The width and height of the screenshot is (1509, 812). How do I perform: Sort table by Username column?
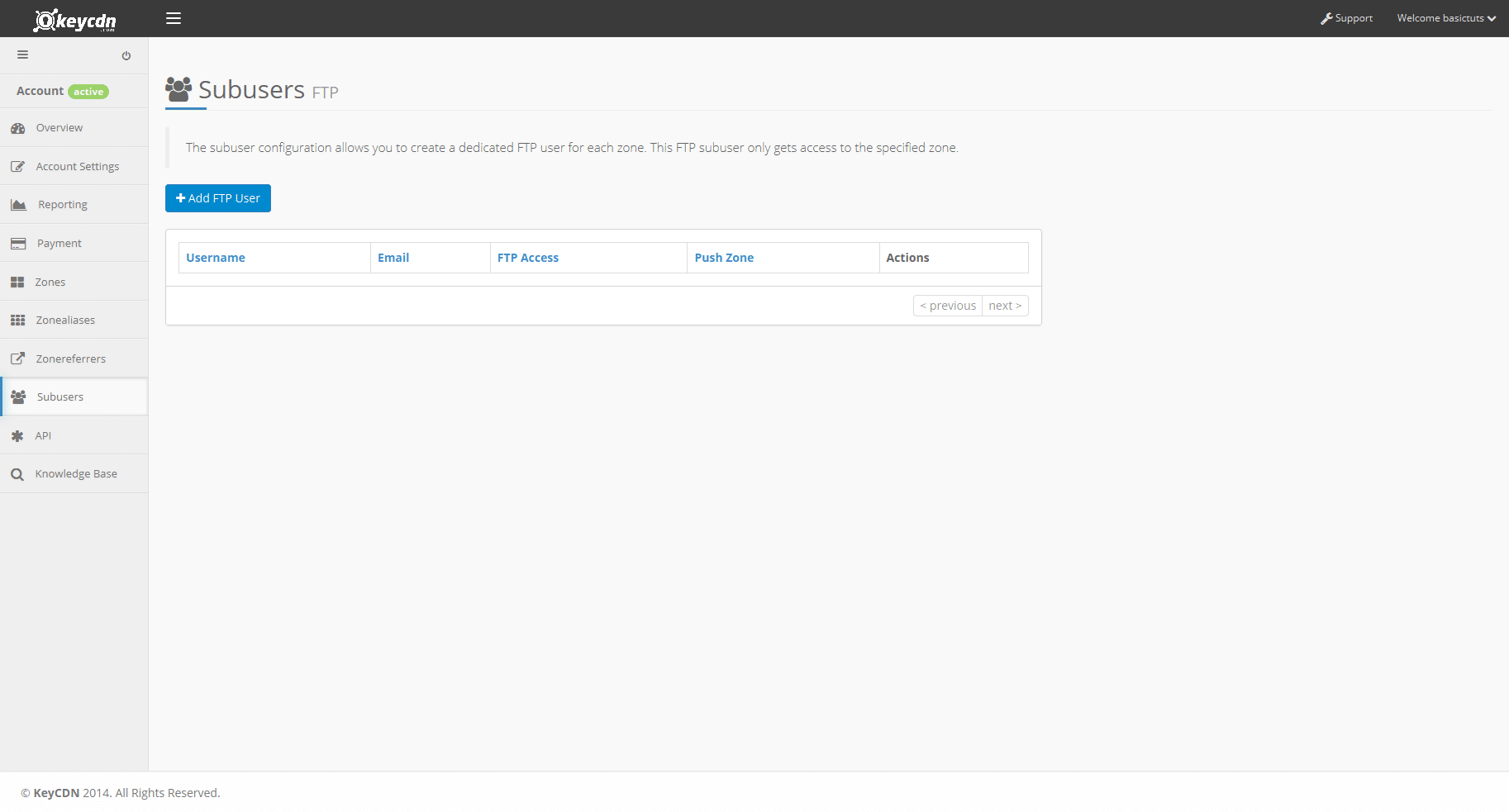216,258
